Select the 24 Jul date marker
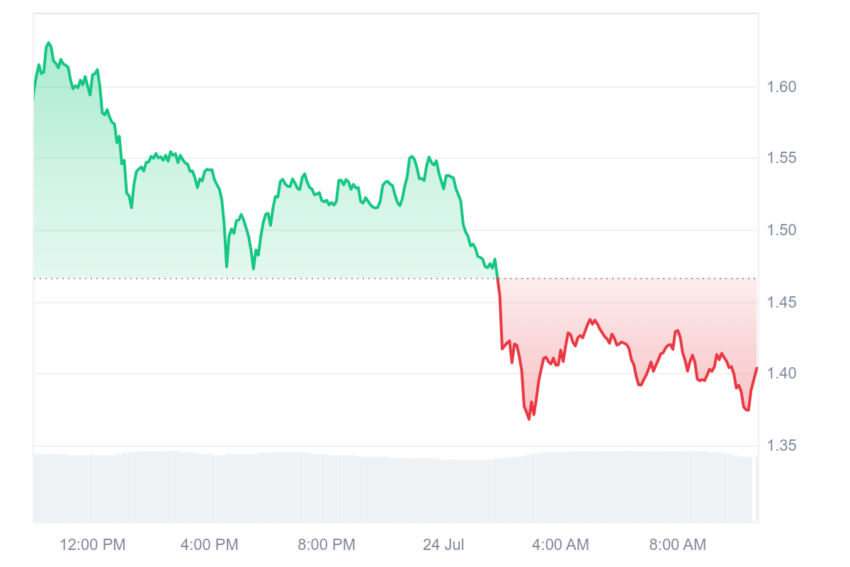This screenshot has height=567, width=850. (443, 544)
